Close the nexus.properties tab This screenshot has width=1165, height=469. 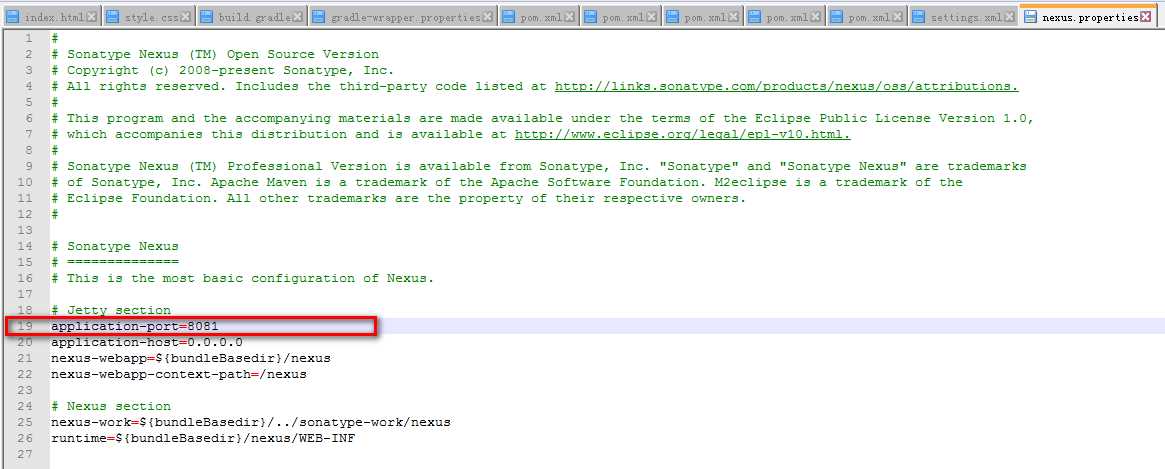click(1145, 16)
